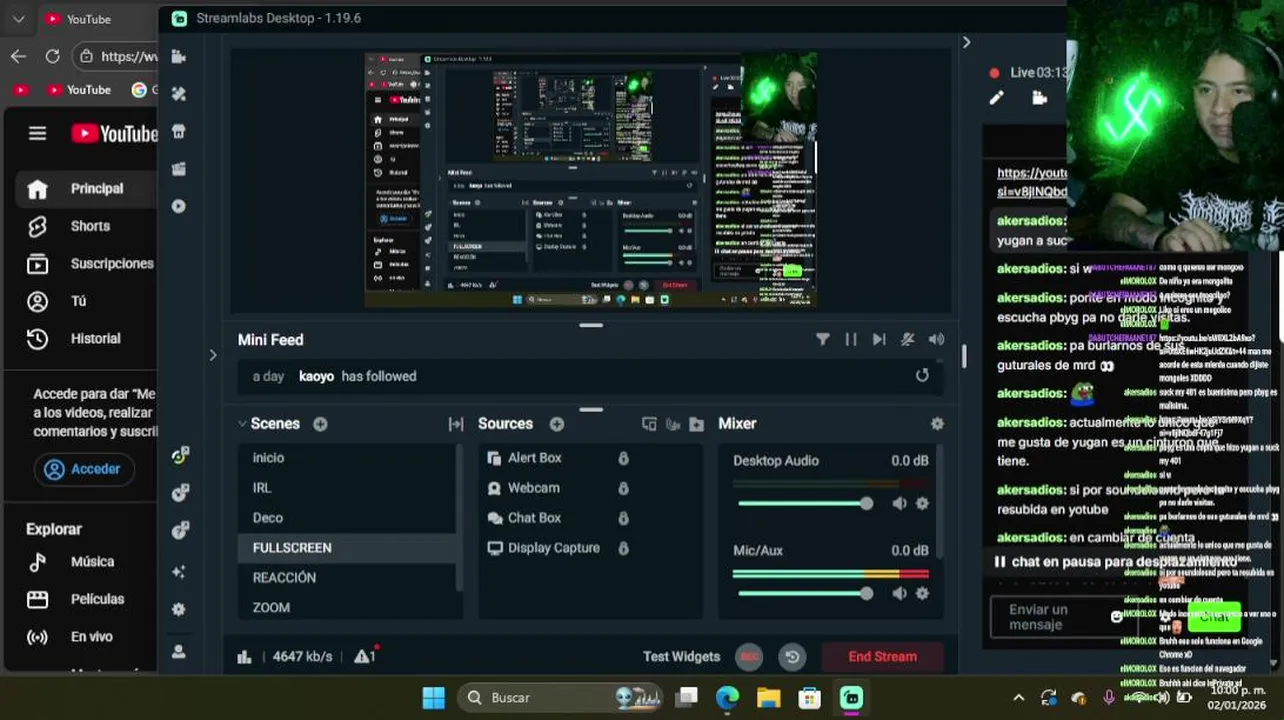Open the App Store icon in Streamlabs sidebar

179,131
